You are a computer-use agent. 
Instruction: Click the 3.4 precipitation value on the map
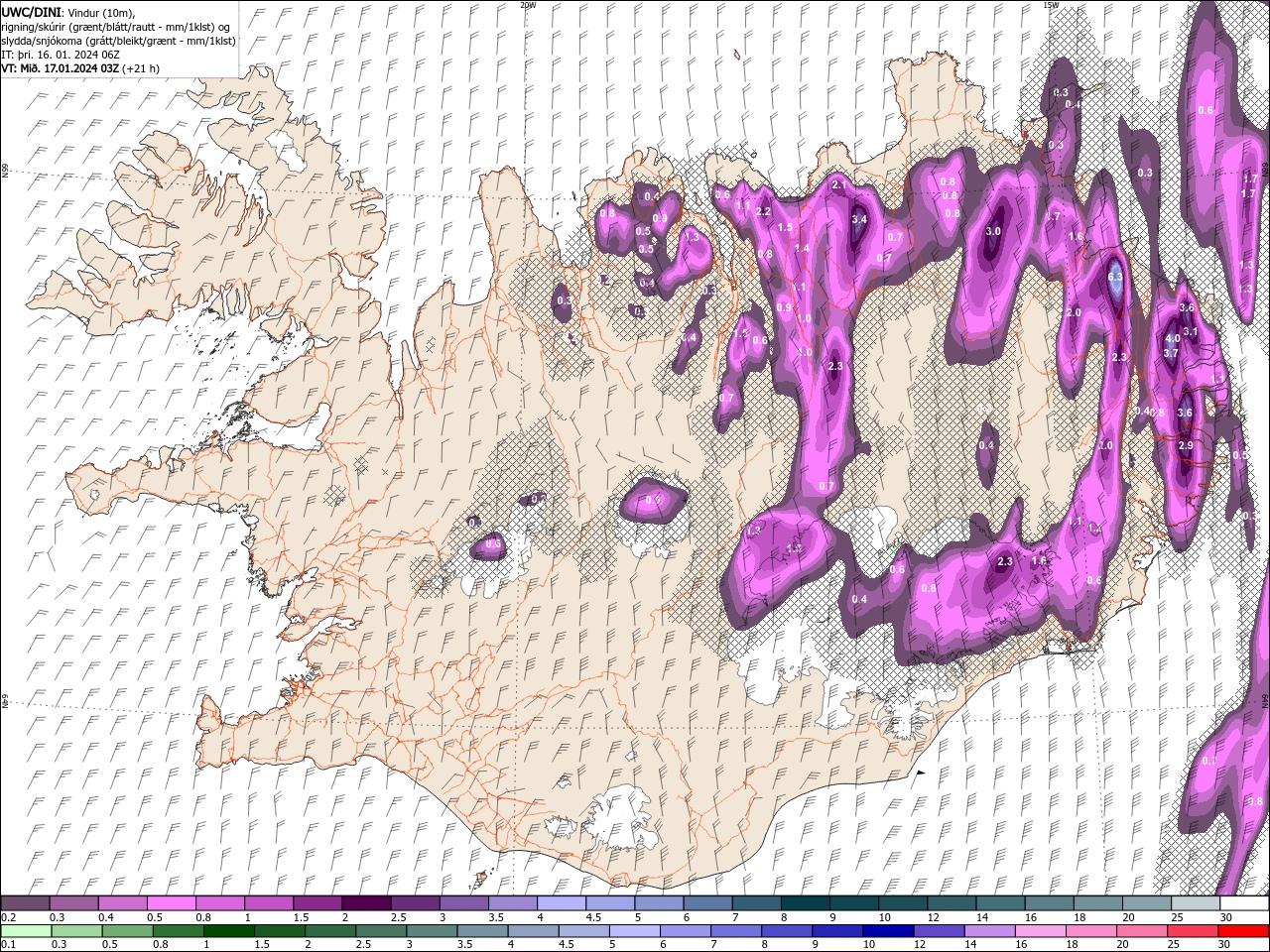tap(859, 219)
